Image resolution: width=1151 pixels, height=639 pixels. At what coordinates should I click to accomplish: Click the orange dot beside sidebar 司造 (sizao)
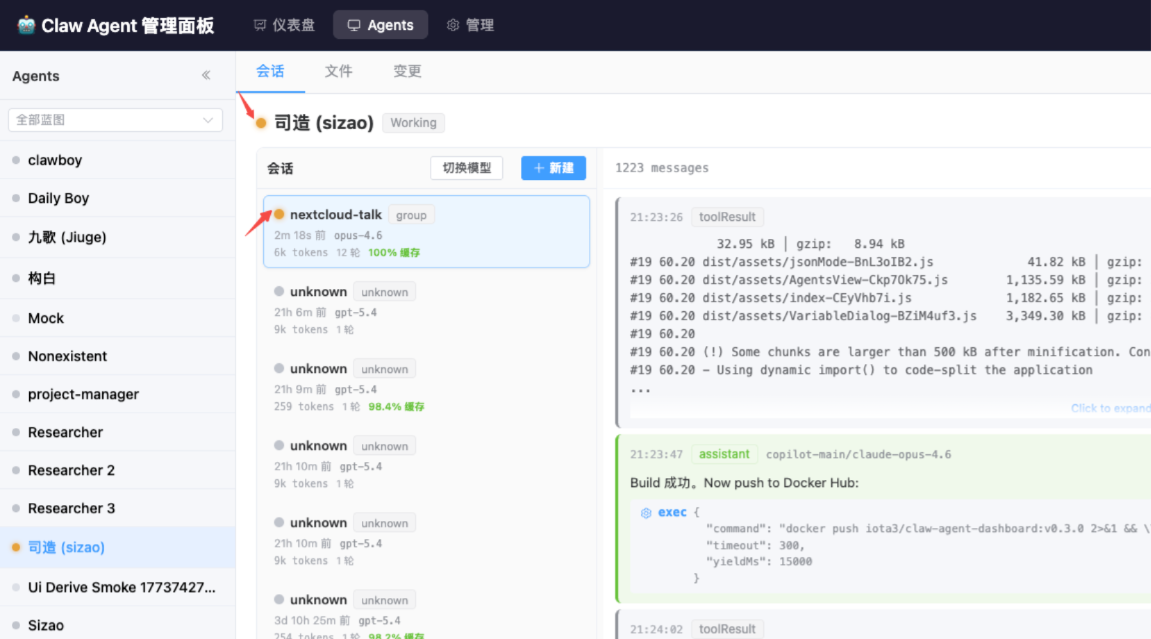point(15,547)
